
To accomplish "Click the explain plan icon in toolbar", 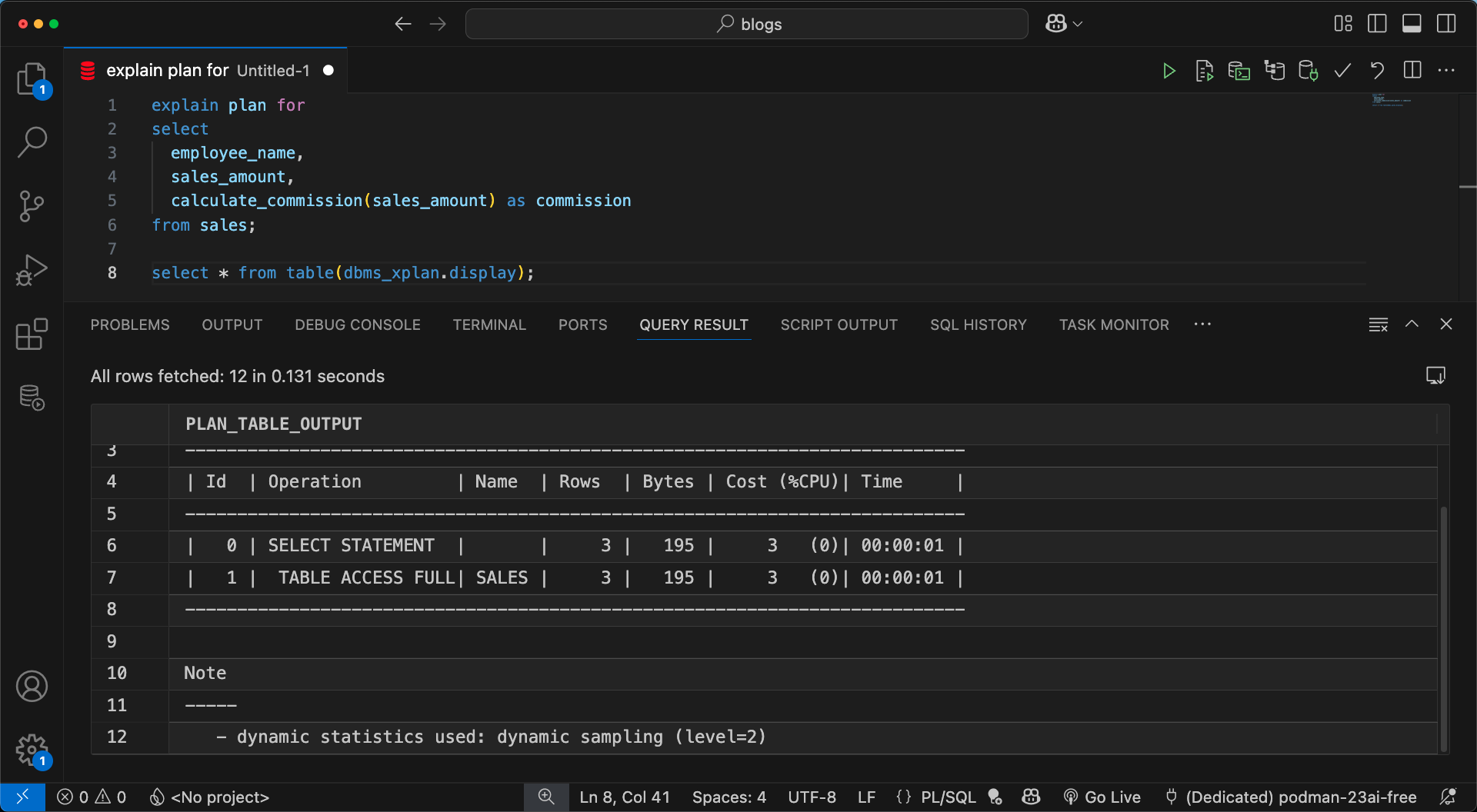I will click(x=1274, y=71).
